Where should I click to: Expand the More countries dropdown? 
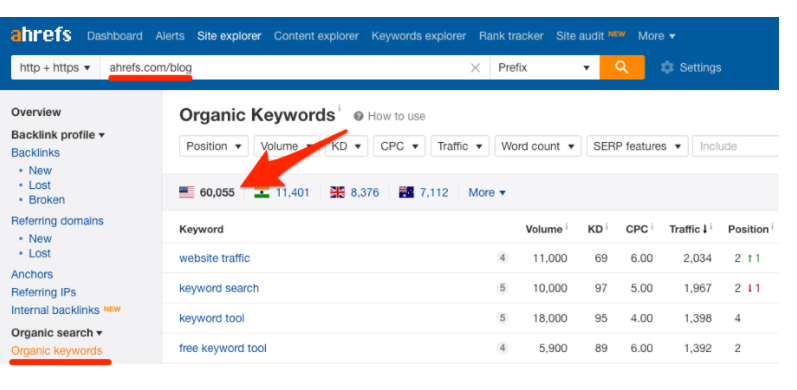[x=487, y=193]
